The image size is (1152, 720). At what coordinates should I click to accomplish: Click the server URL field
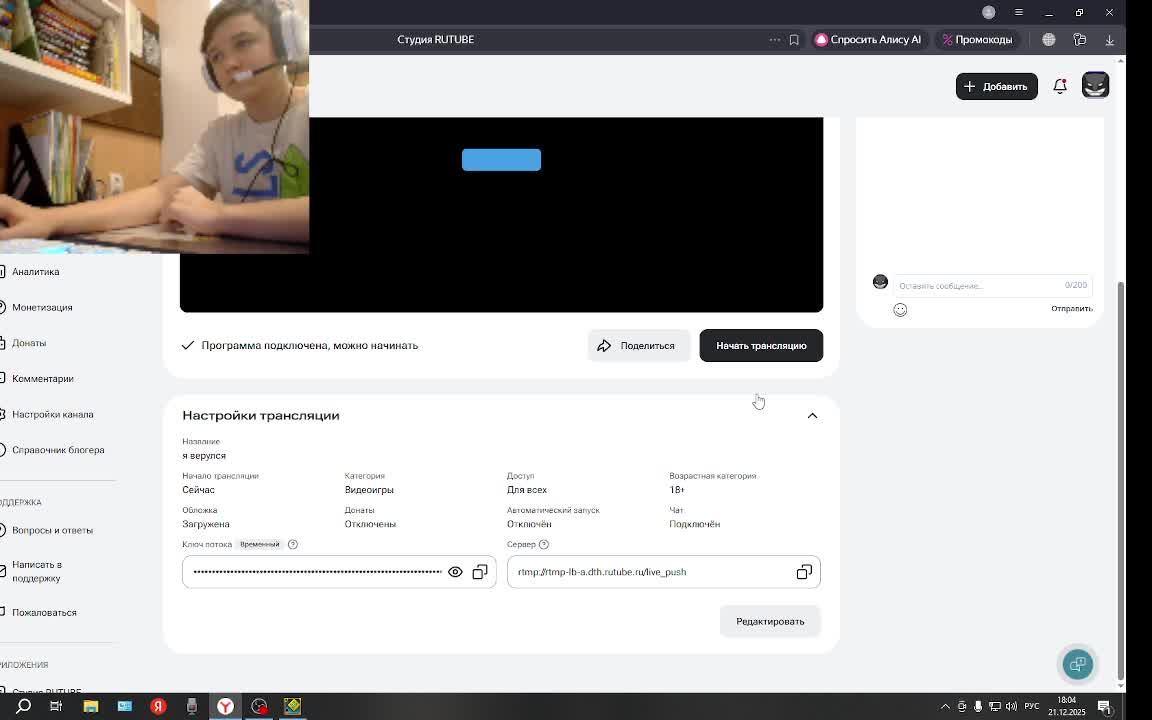(663, 572)
